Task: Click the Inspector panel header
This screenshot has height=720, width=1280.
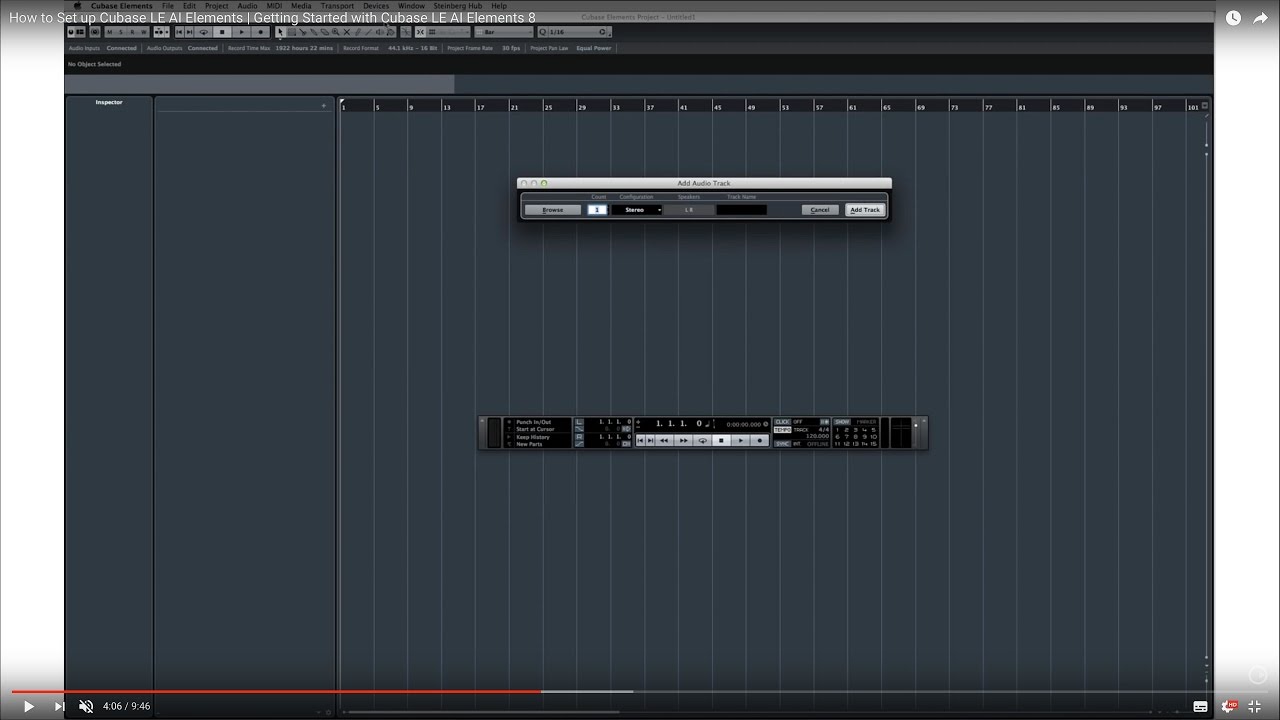Action: click(109, 102)
